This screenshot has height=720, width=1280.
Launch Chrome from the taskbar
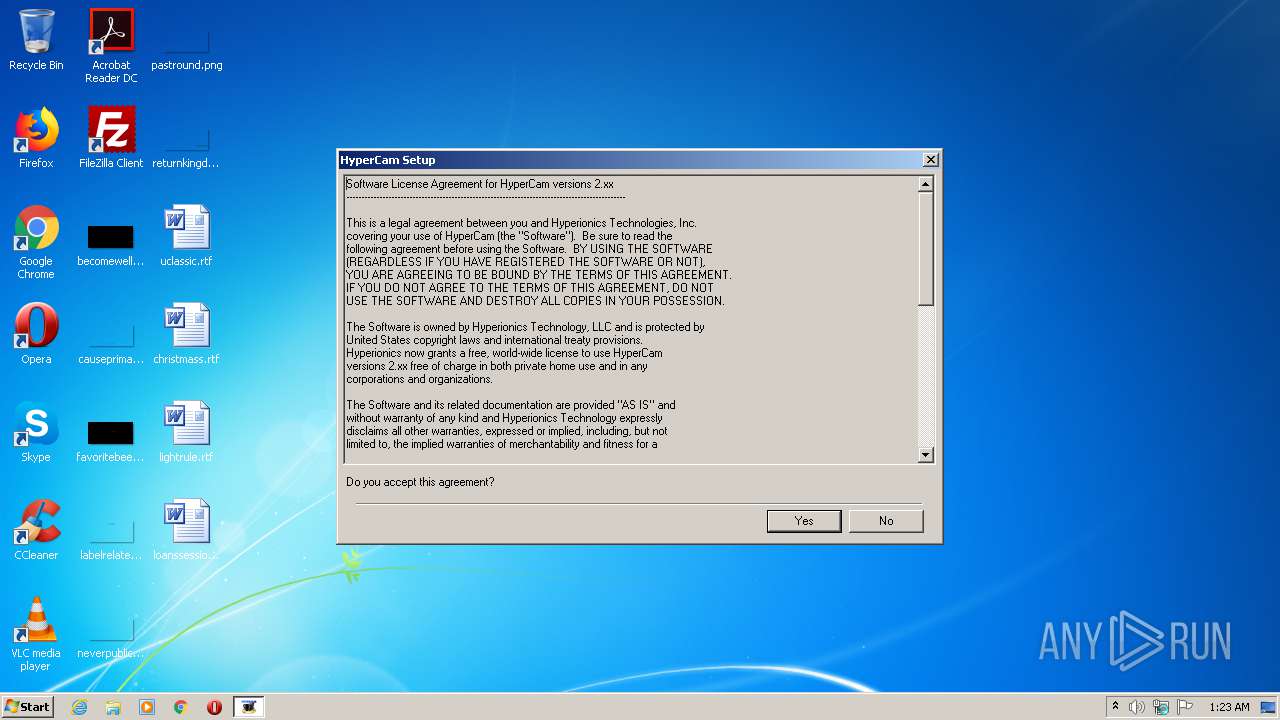pyautogui.click(x=181, y=707)
